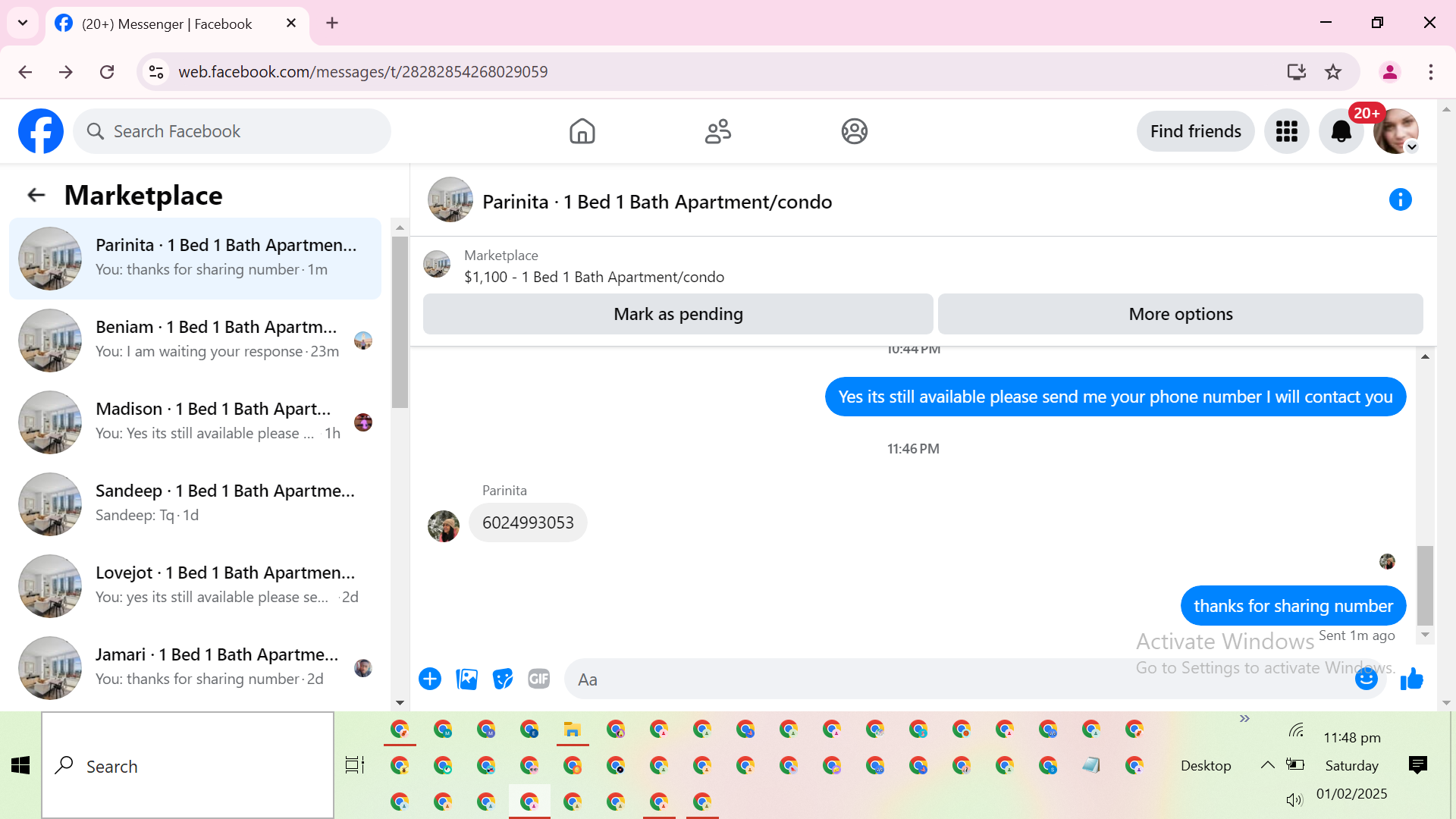The width and height of the screenshot is (1456, 819).
Task: Open the emoji picker in the message box
Action: (1366, 679)
